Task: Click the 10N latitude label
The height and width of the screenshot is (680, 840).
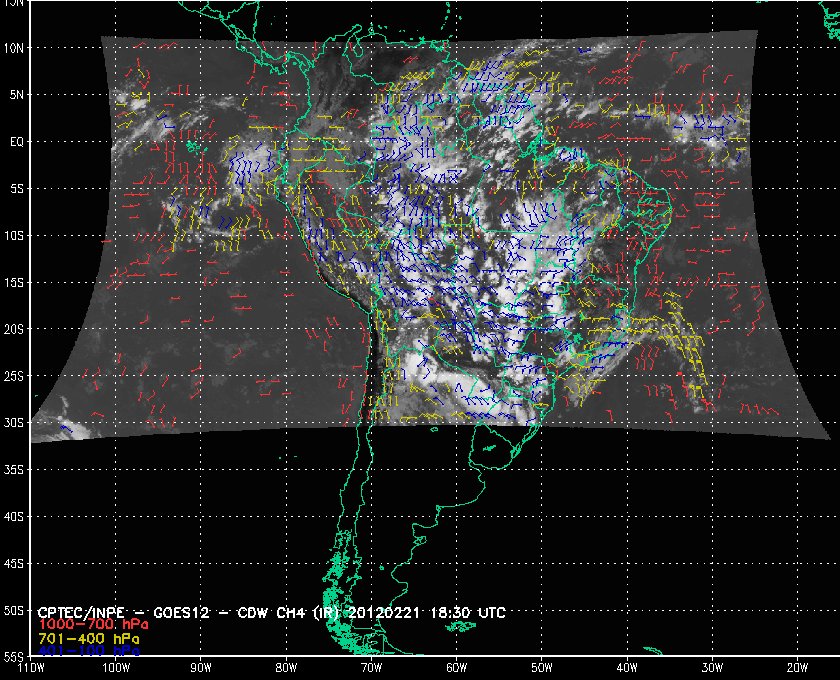Action: (x=14, y=48)
